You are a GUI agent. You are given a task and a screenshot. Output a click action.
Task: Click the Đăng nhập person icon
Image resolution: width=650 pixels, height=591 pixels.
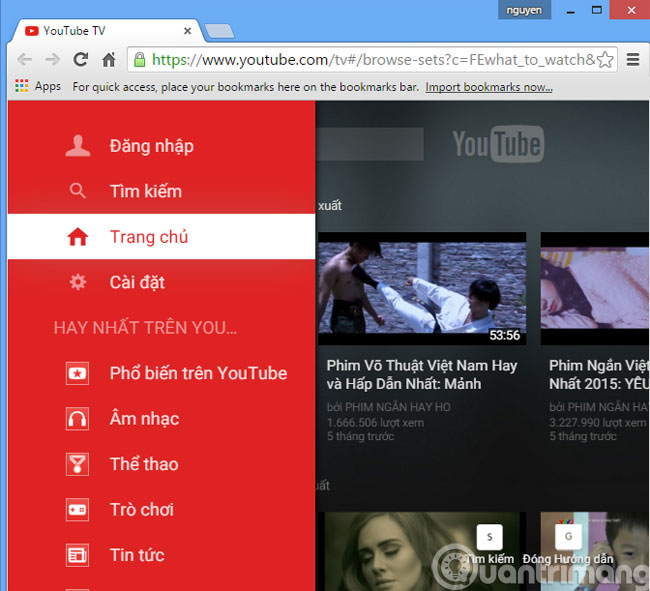point(77,146)
